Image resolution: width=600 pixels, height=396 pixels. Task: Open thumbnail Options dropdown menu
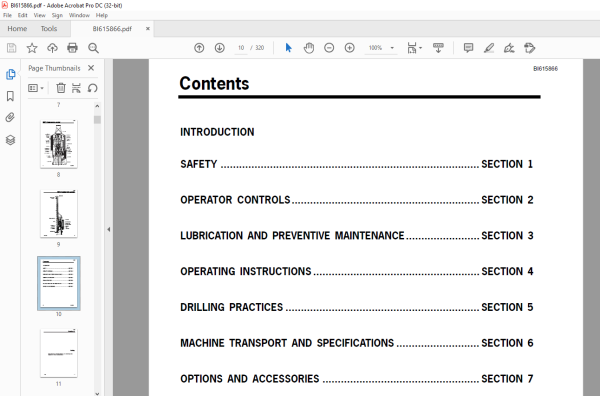coord(36,88)
